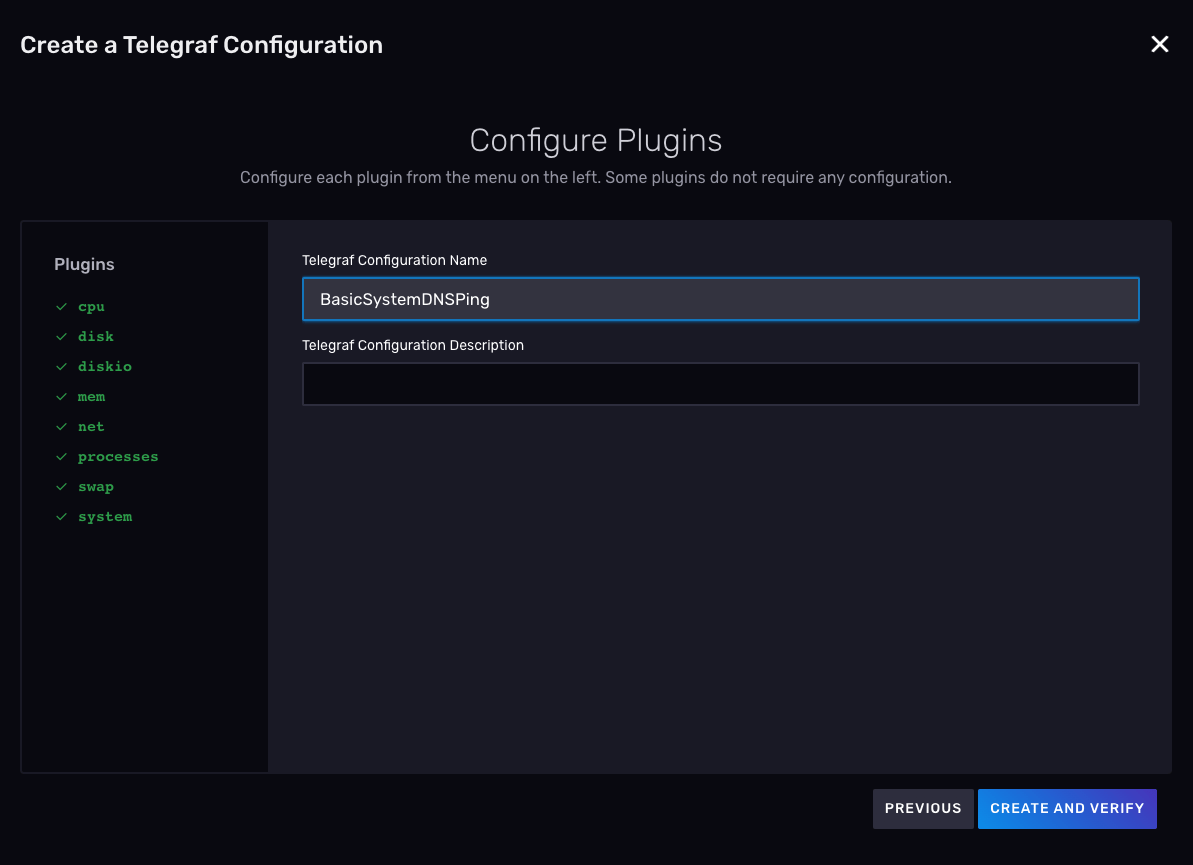This screenshot has height=865, width=1193.
Task: Click the Telegraf Configuration Name label
Action: (x=394, y=260)
